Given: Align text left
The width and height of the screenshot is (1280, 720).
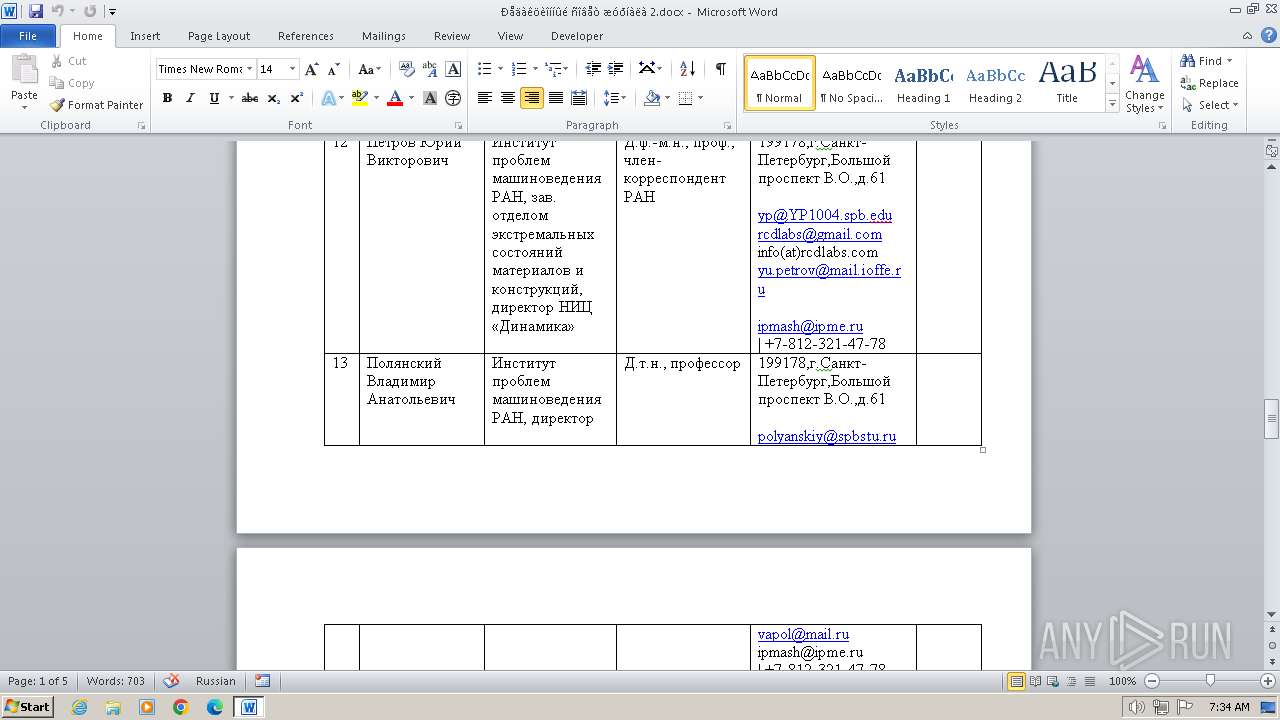Looking at the screenshot, I should click(x=485, y=98).
